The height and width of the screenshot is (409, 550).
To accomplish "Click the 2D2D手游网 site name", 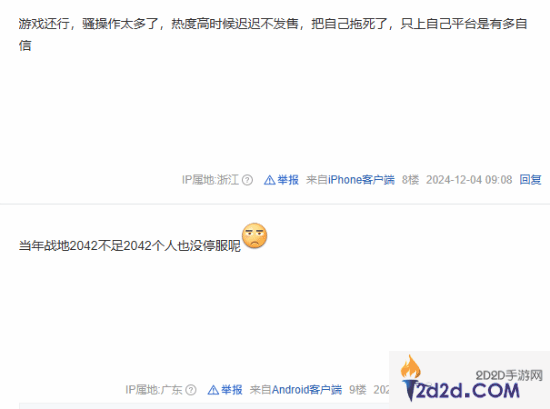I will click(509, 376).
